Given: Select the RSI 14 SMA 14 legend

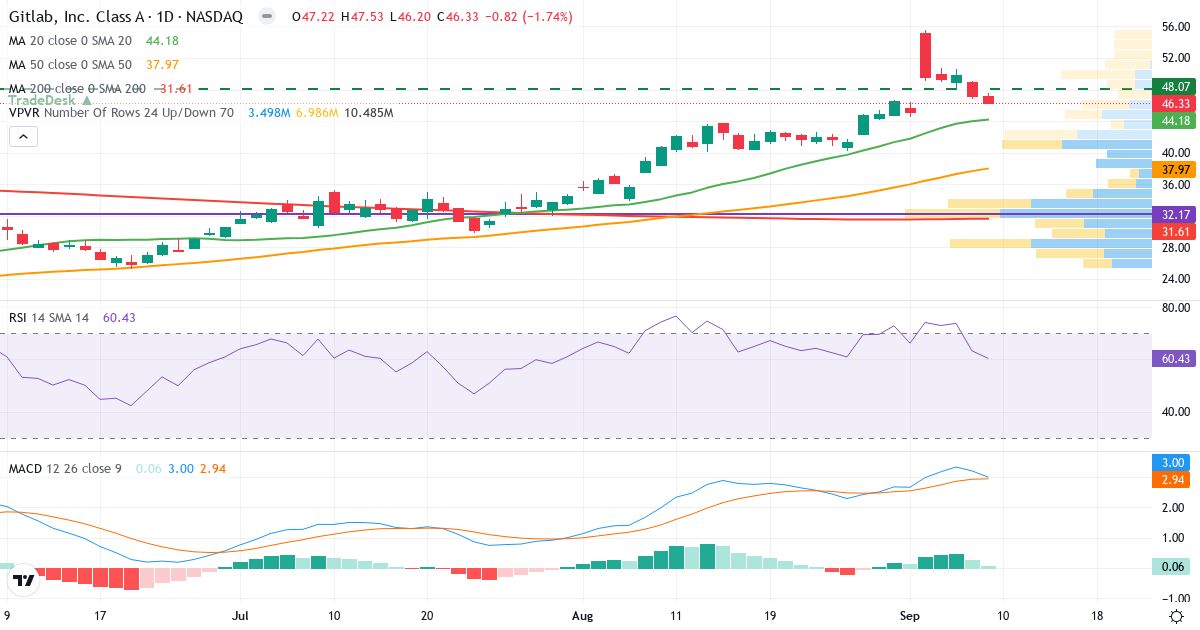Looking at the screenshot, I should click(49, 317).
